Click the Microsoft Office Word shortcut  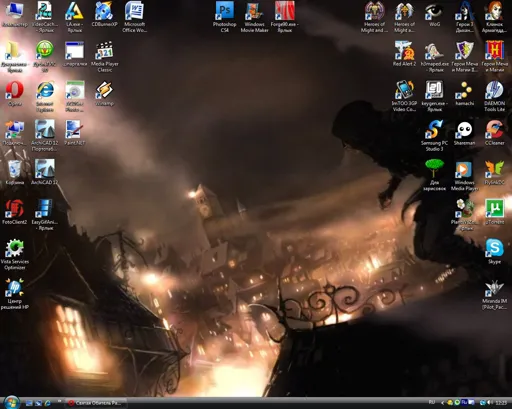click(x=134, y=16)
